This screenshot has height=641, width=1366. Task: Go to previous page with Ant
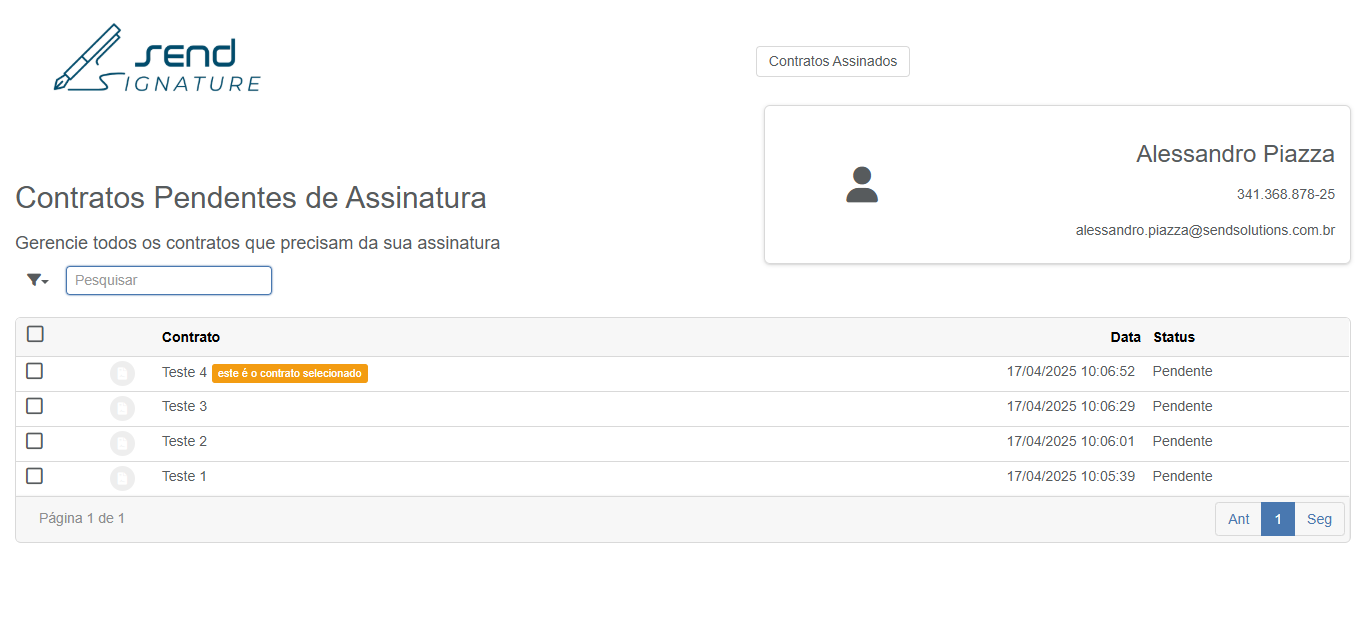[x=1238, y=519]
